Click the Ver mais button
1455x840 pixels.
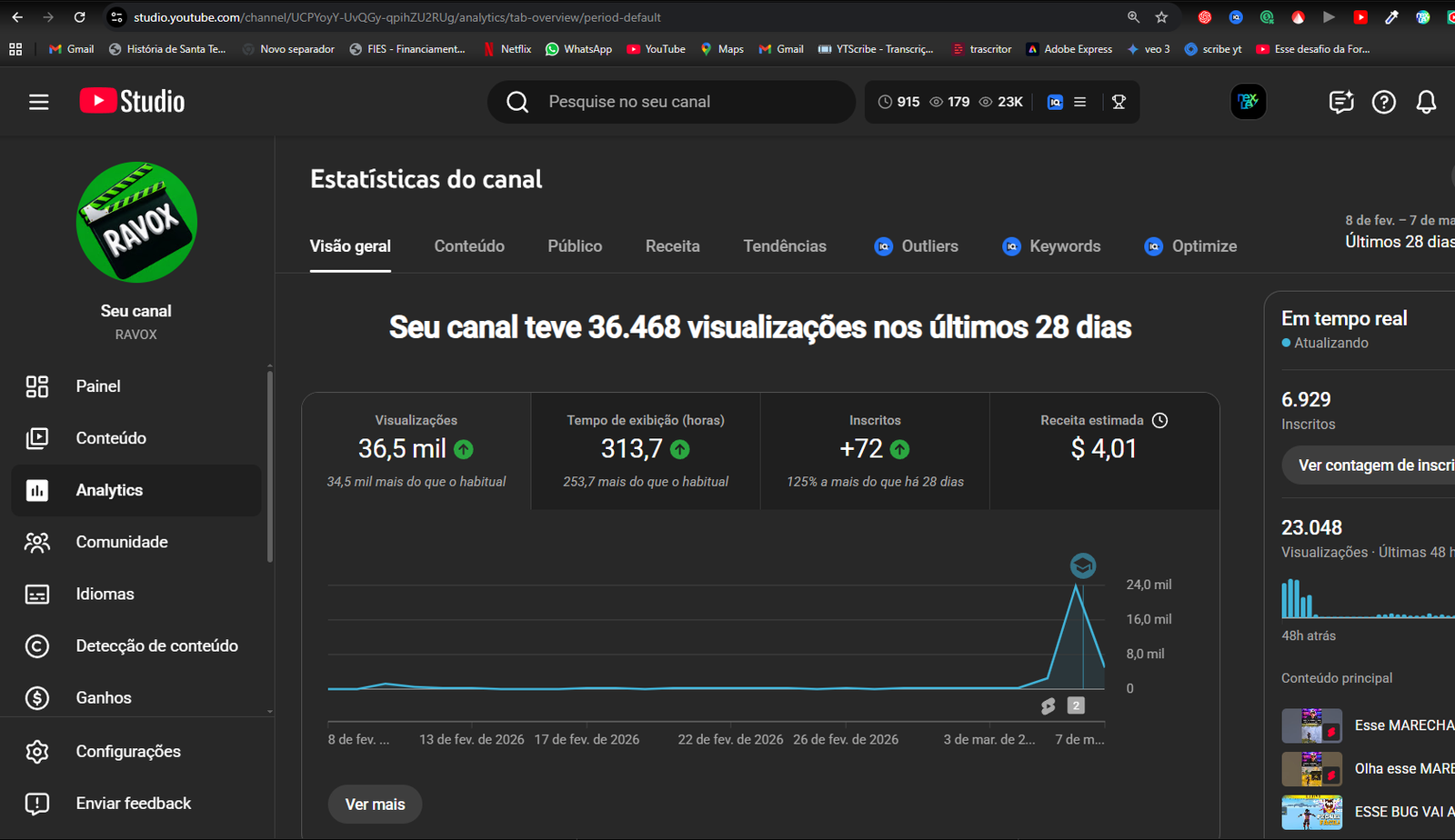(375, 805)
